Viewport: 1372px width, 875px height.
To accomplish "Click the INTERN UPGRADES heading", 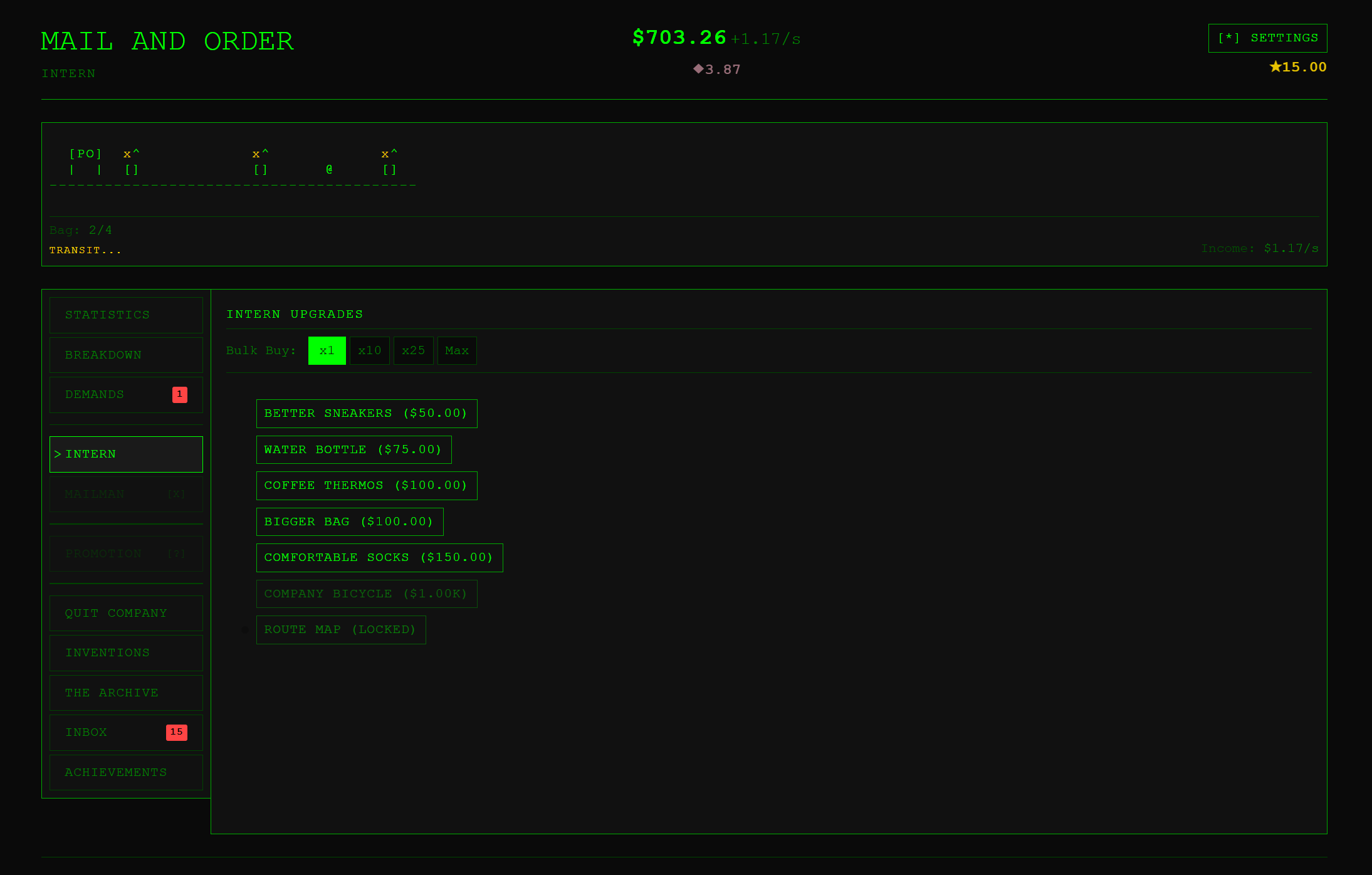I will tap(295, 314).
